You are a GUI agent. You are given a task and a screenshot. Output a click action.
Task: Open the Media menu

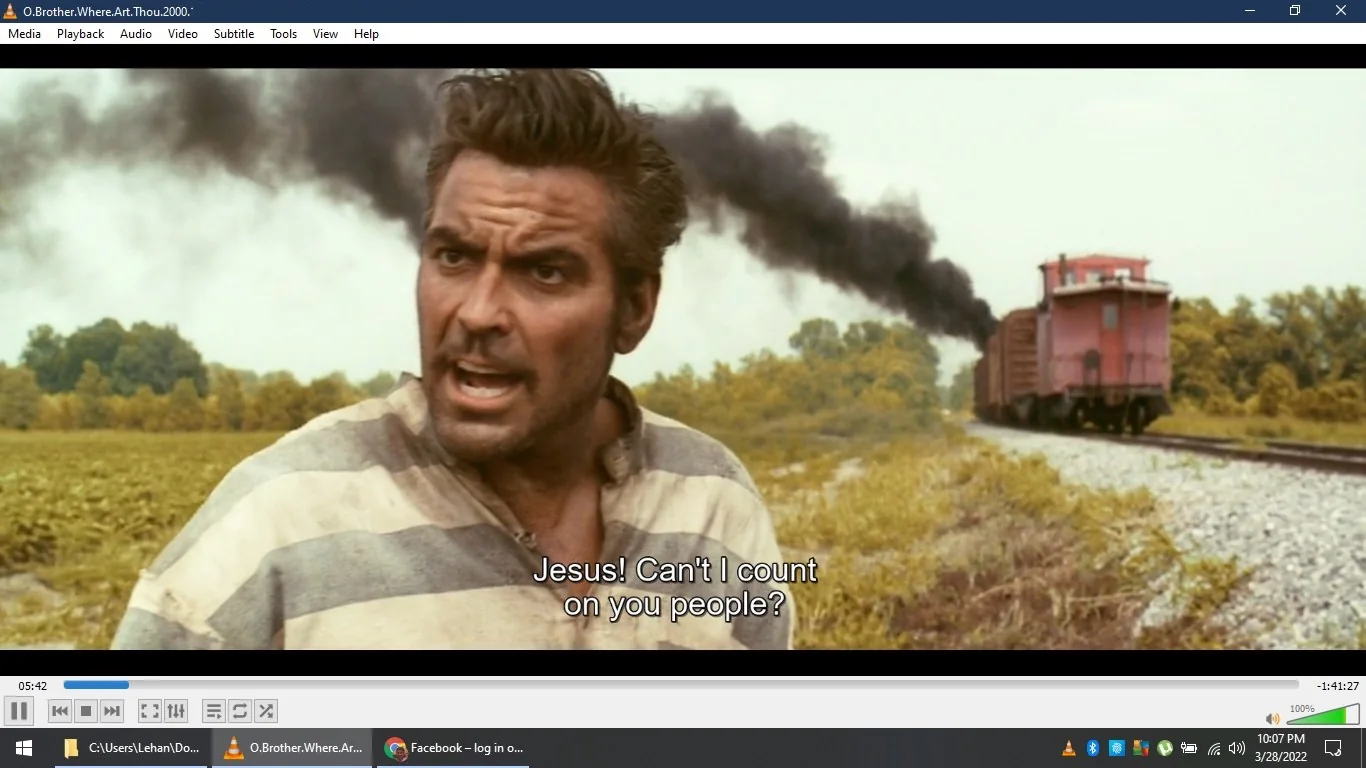25,34
